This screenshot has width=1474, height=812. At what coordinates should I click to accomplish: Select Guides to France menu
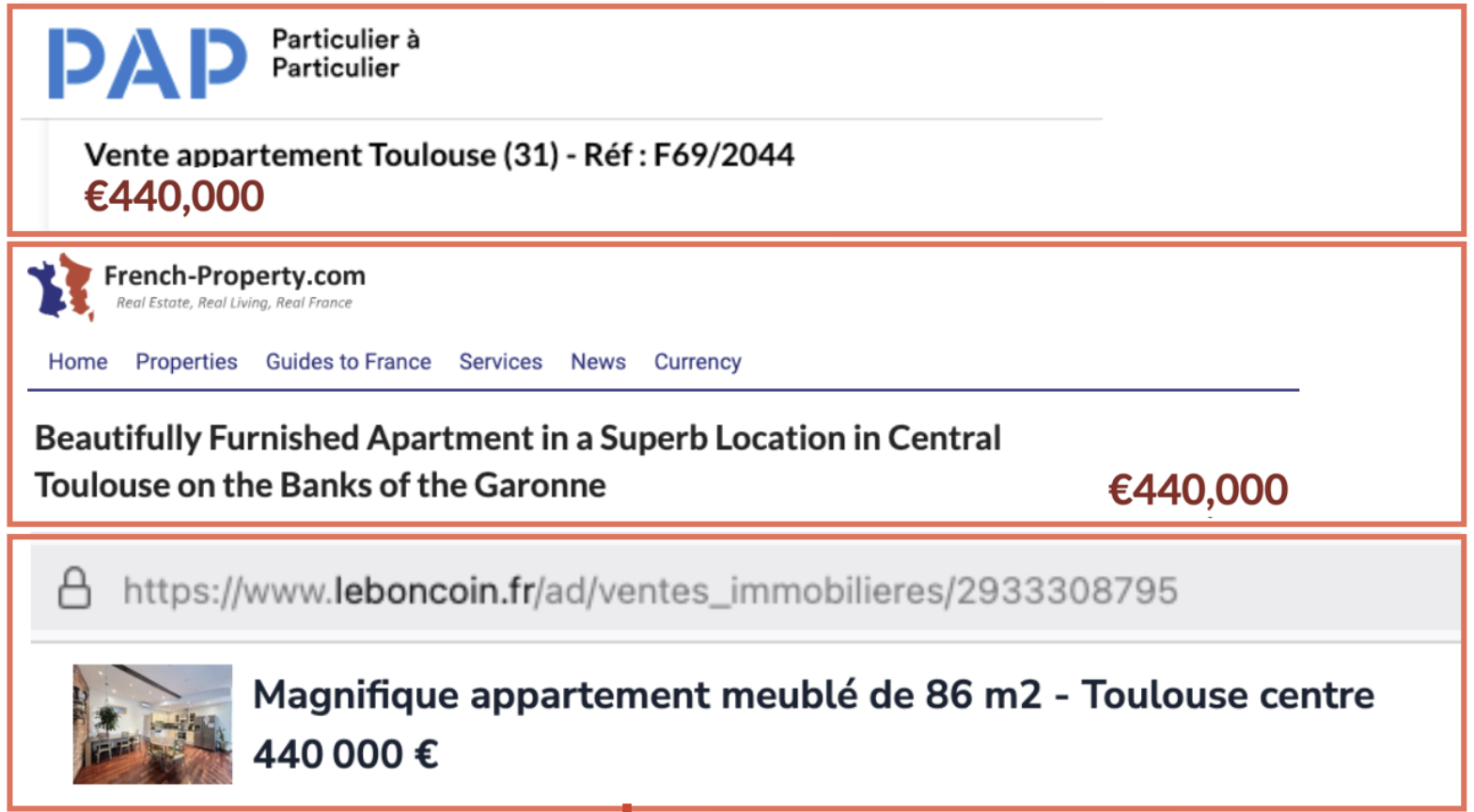(348, 362)
